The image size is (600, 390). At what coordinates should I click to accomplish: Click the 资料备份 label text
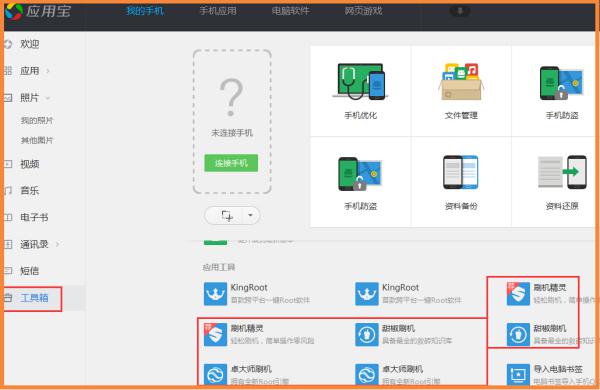coord(461,206)
